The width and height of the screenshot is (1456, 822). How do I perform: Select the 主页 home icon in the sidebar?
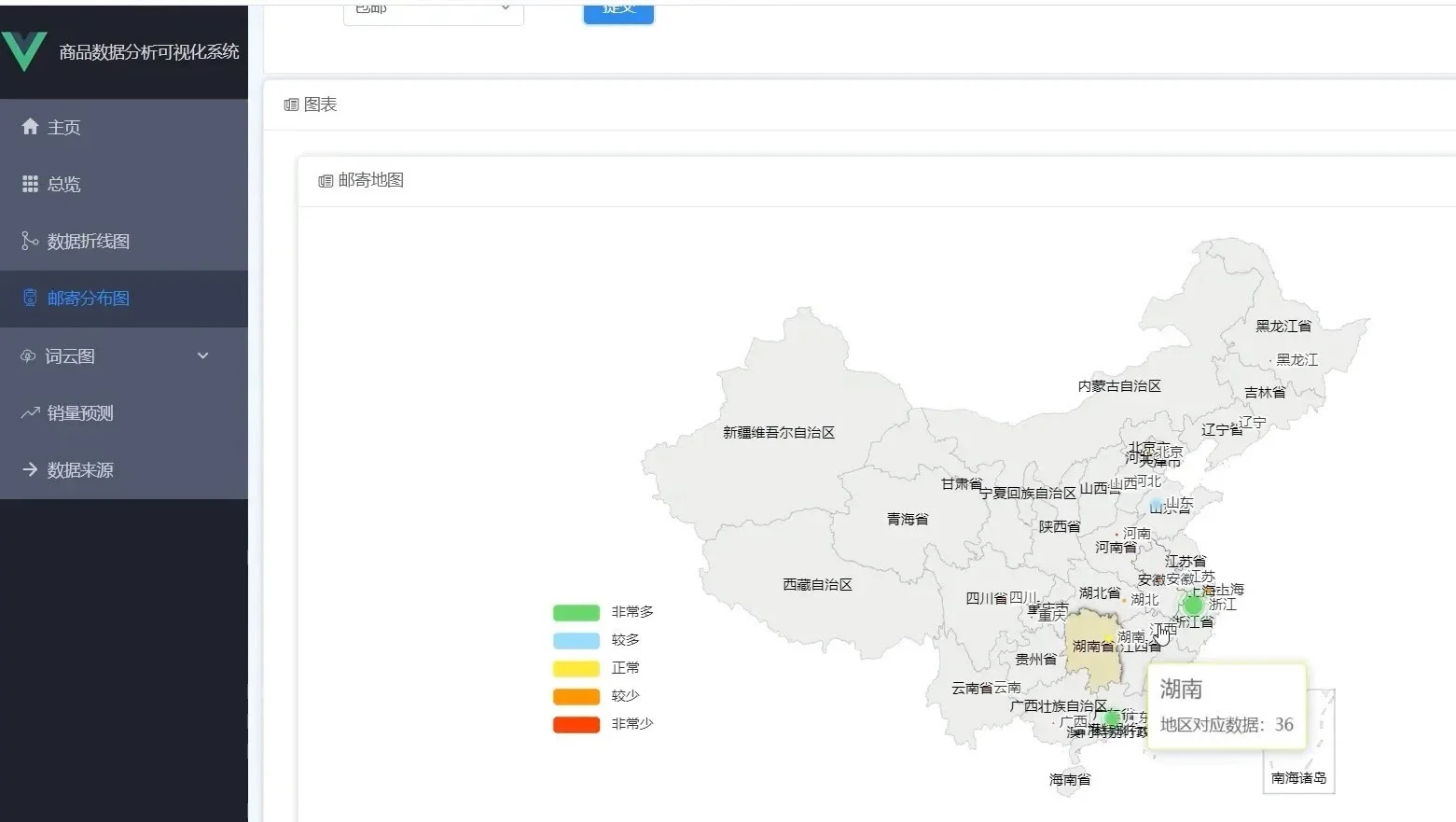coord(28,127)
